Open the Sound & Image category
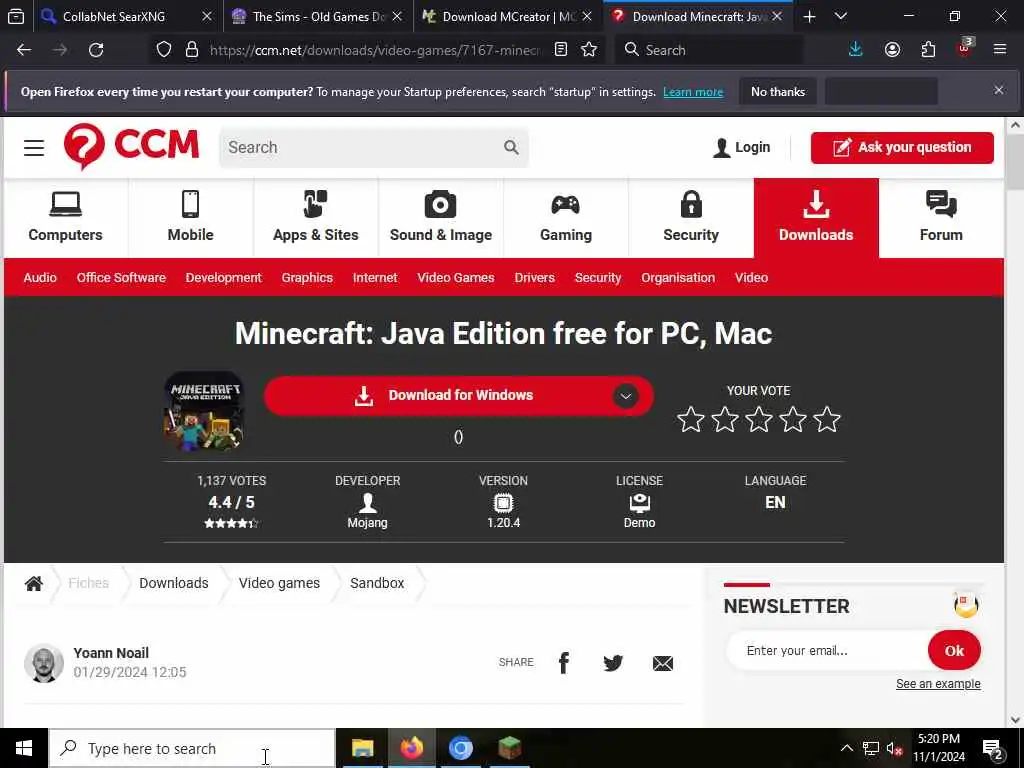The height and width of the screenshot is (768, 1024). point(441,217)
